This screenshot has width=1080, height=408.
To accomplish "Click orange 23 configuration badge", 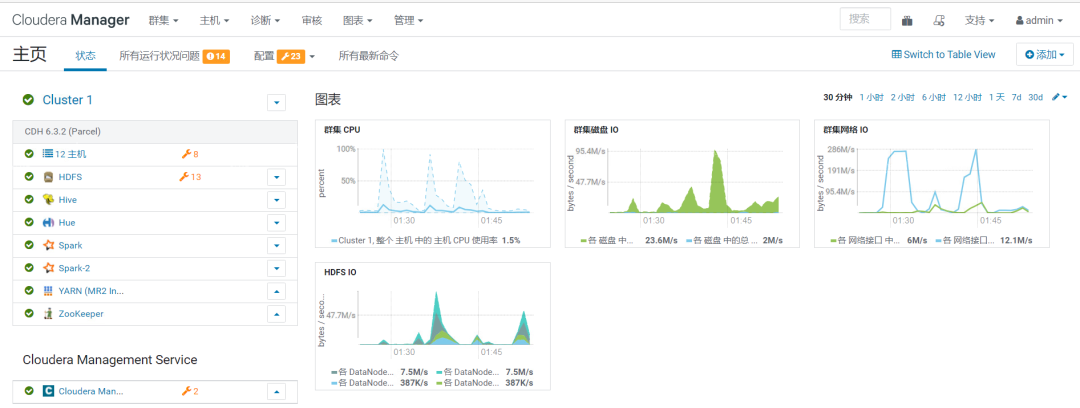I will click(291, 56).
